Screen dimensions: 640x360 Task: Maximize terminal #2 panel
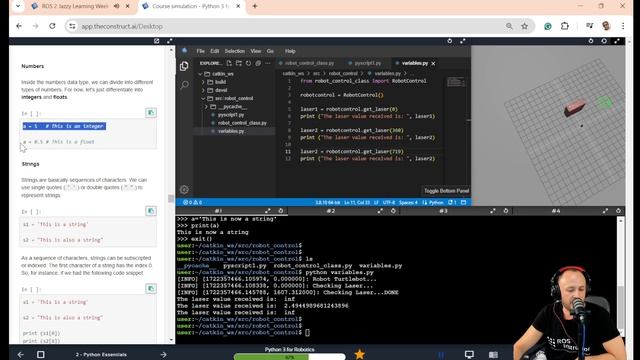coord(380,211)
